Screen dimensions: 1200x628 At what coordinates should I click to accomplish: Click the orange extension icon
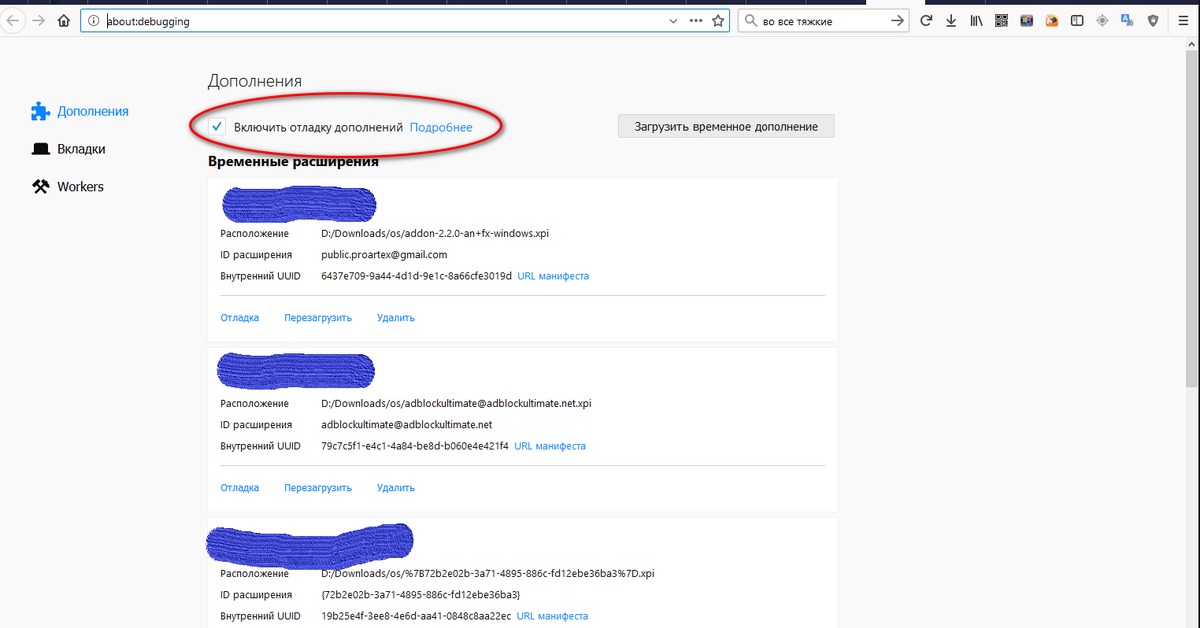click(1052, 21)
